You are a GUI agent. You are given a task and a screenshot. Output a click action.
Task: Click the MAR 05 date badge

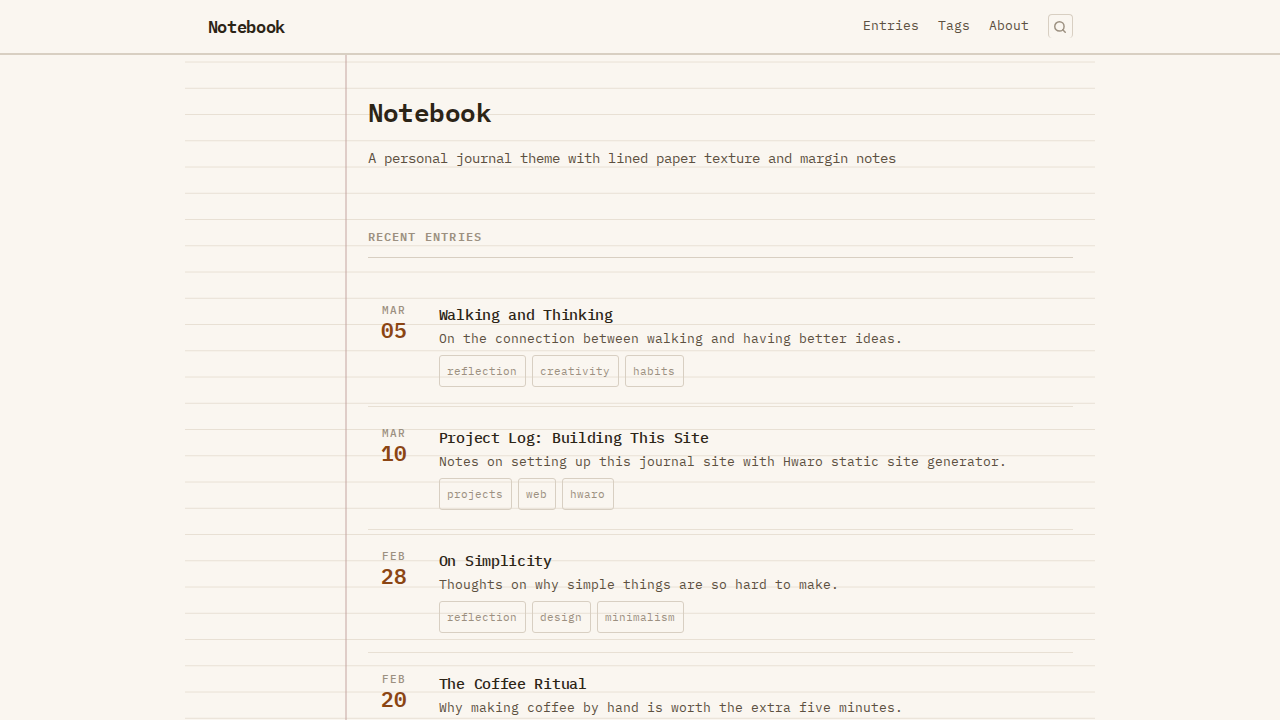(x=393, y=323)
